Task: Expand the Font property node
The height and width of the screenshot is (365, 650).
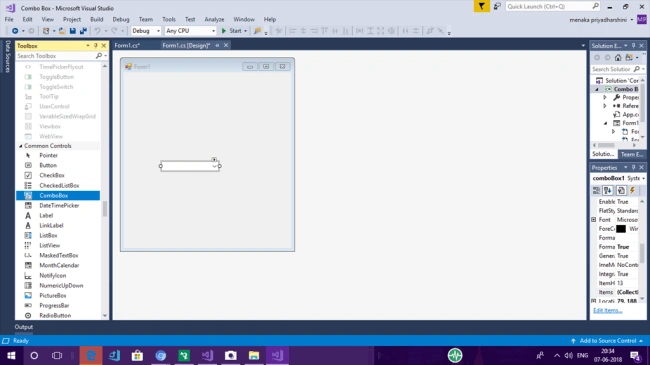Action: [x=594, y=219]
